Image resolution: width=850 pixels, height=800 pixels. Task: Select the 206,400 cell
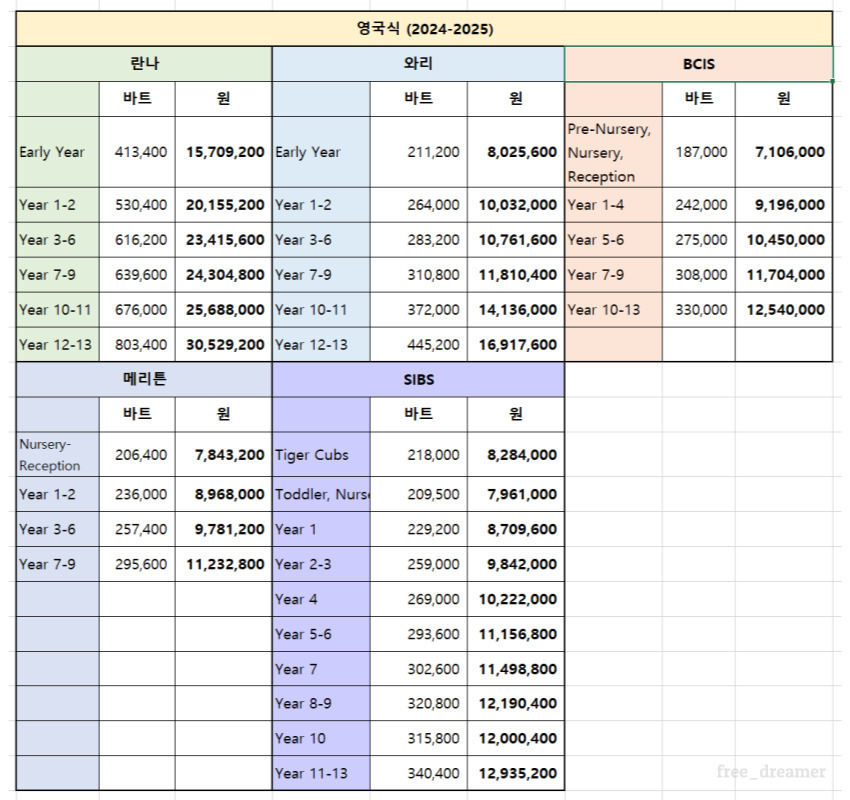tap(137, 455)
